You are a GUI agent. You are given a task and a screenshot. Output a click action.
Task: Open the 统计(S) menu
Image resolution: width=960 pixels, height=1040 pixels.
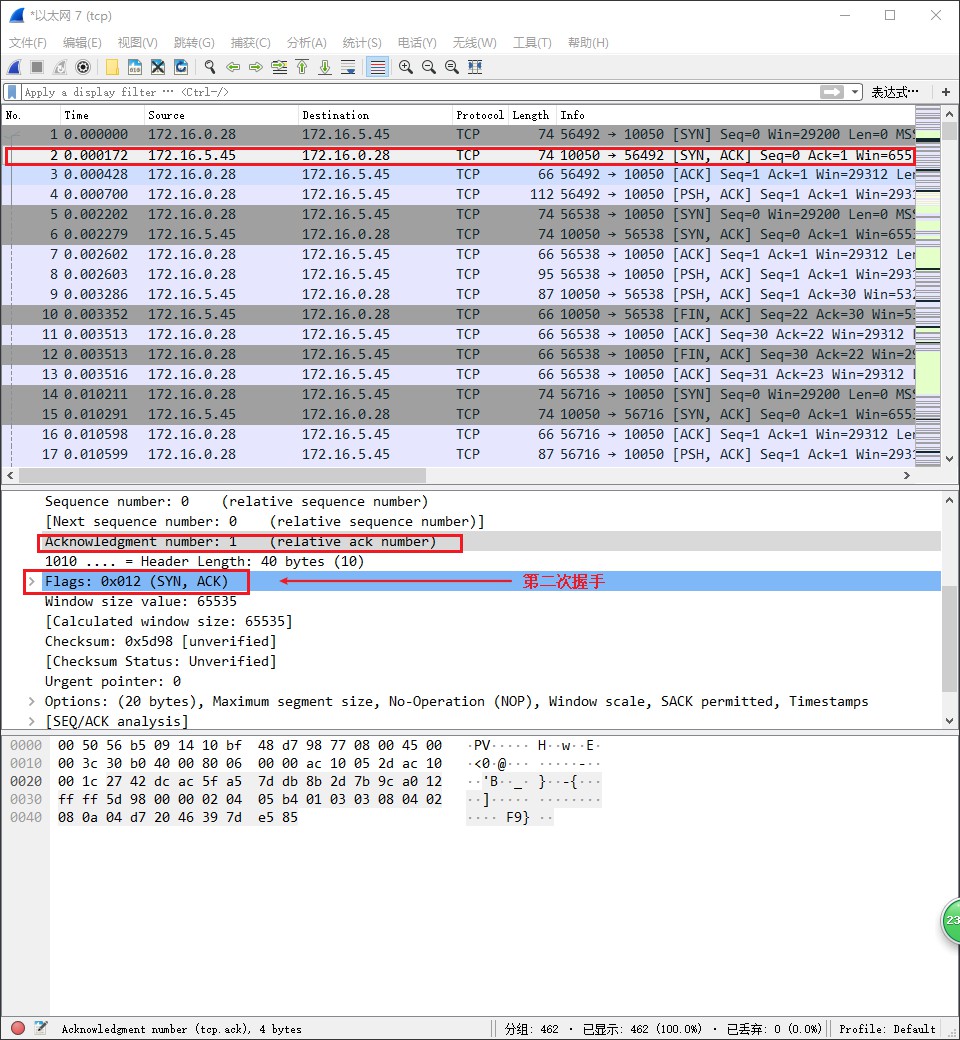pos(362,42)
